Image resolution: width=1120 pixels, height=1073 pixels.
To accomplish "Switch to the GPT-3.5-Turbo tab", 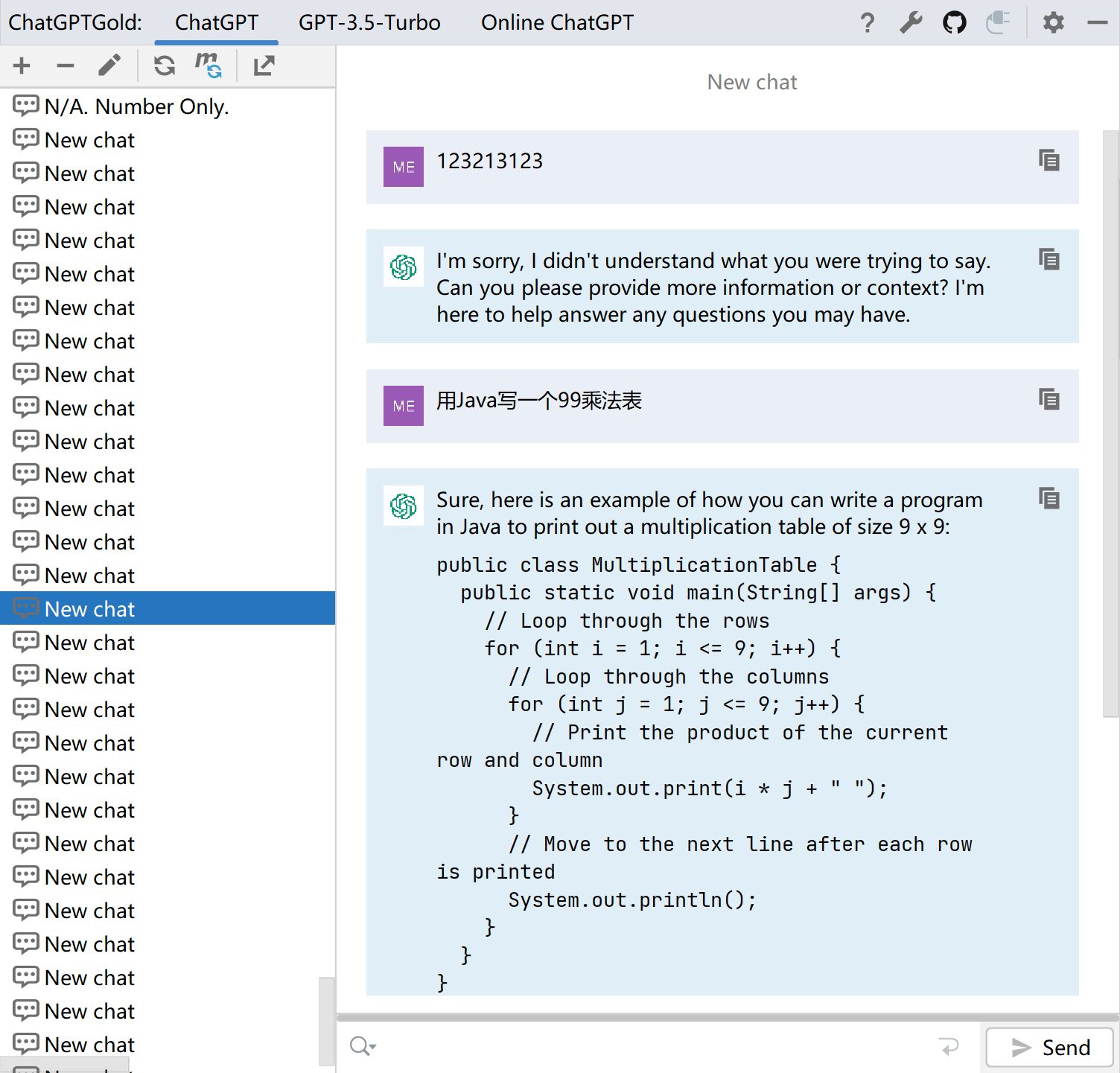I will (x=370, y=22).
